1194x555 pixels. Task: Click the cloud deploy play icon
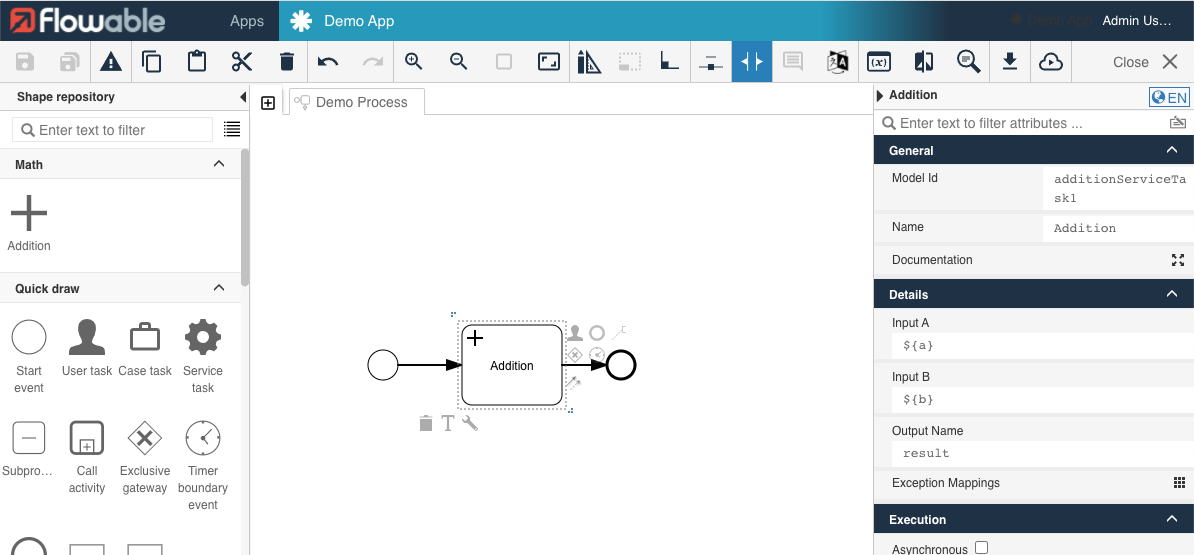pos(1051,62)
